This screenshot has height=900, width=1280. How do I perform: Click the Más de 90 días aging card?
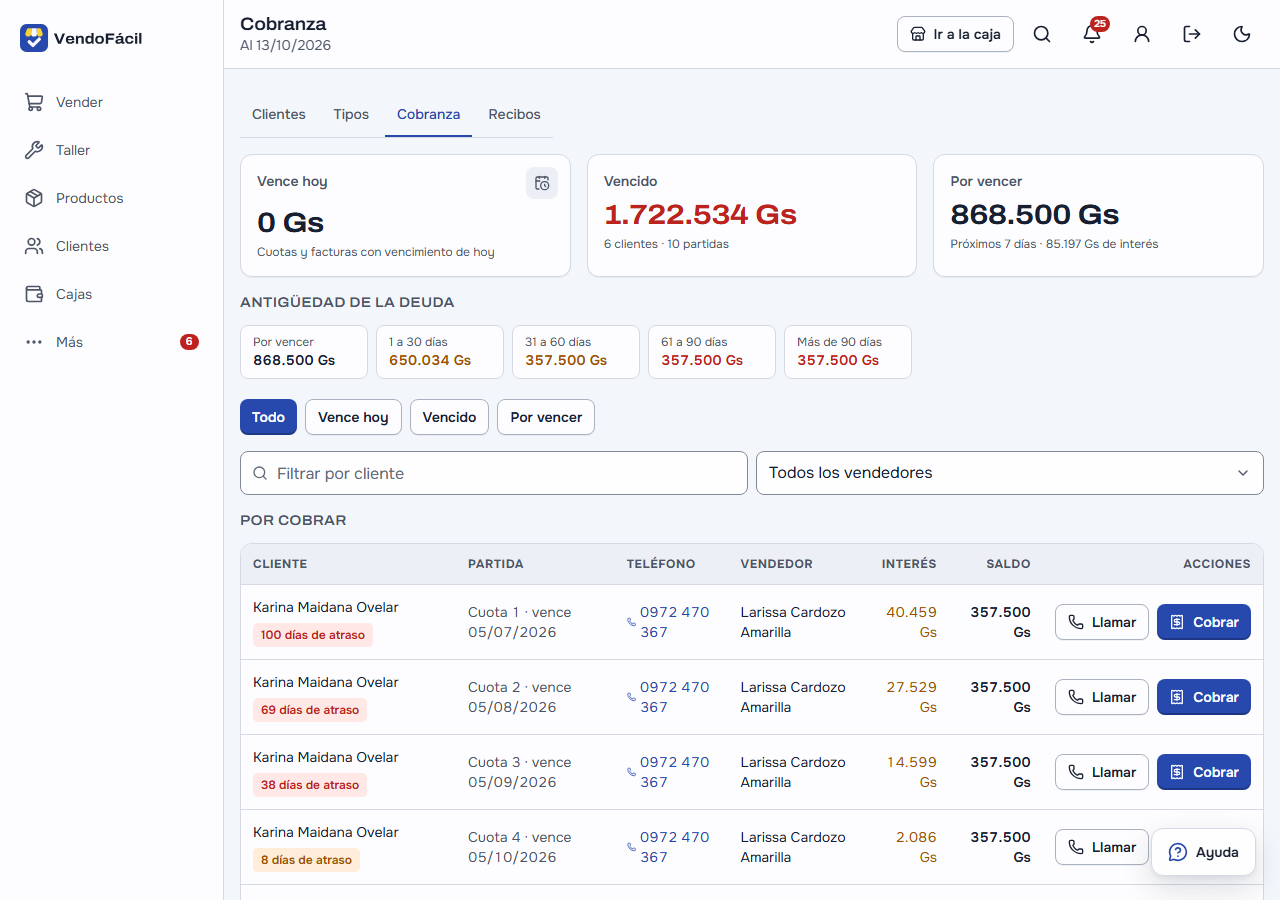coord(848,352)
